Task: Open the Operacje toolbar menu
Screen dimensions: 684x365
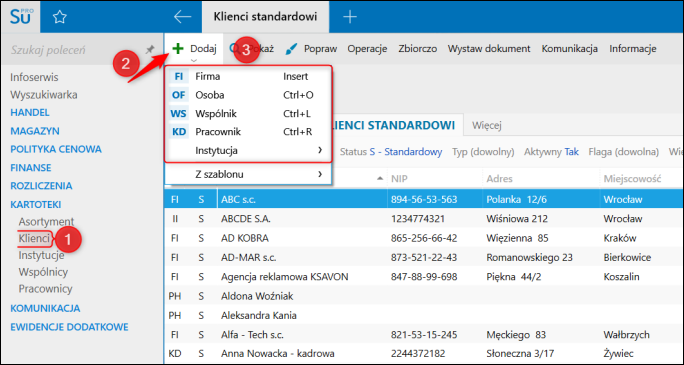Action: tap(367, 49)
